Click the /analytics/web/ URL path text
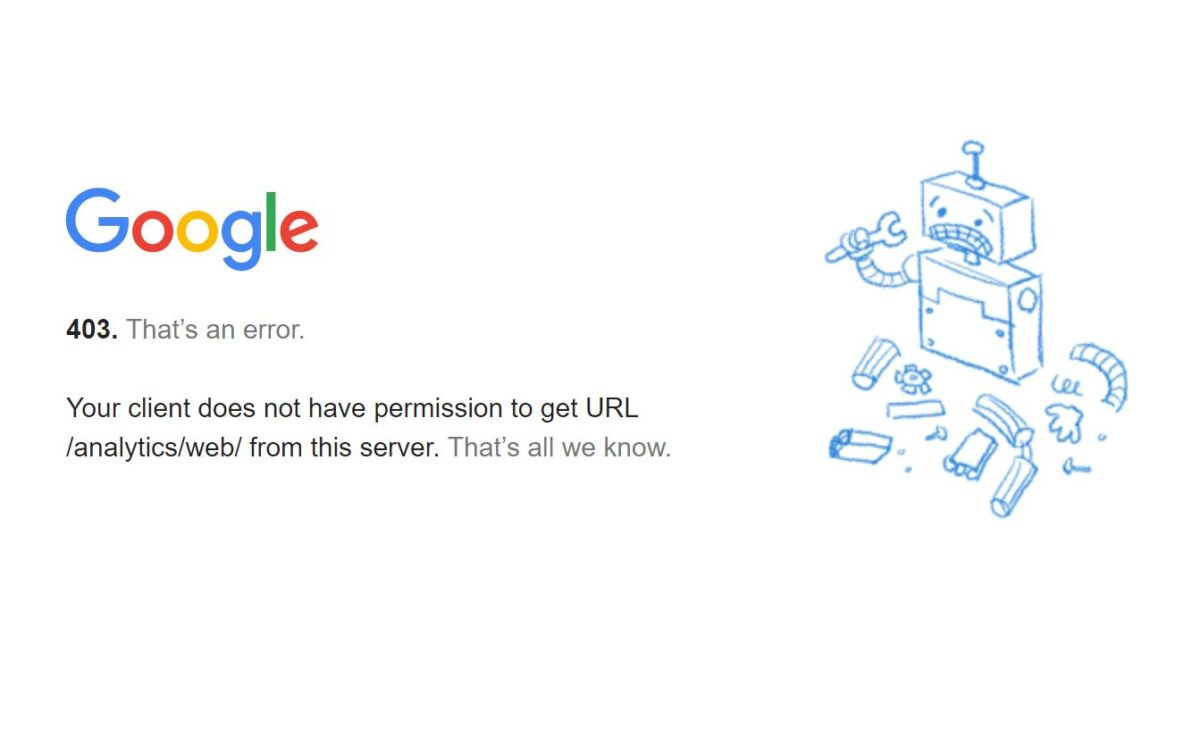 pos(154,448)
